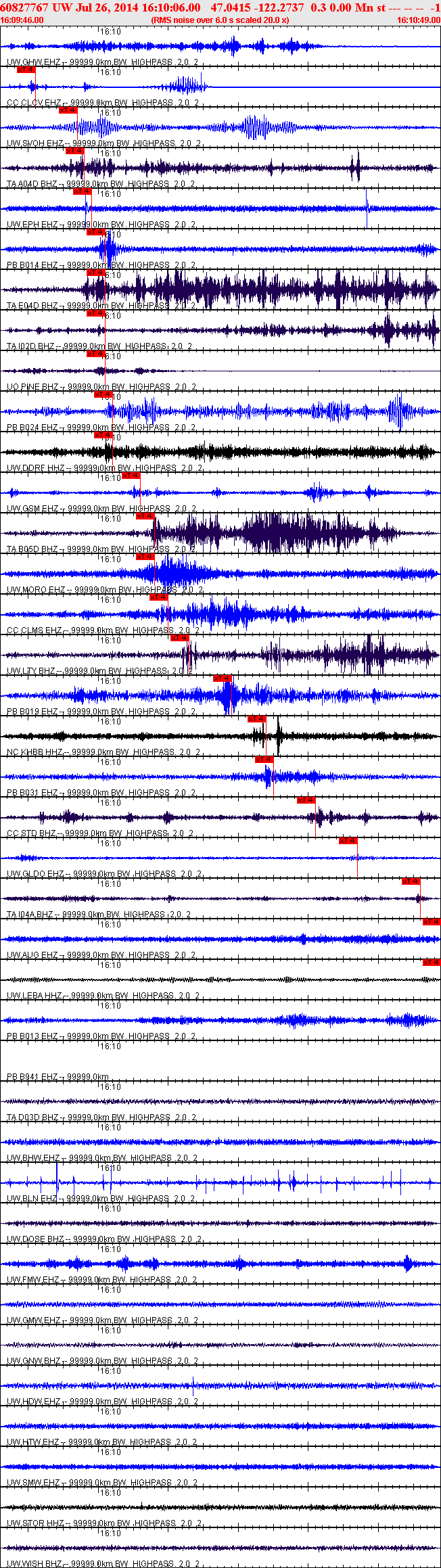Click the UW.BLN.EHZ station label
This screenshot has height=1568, width=441.
[x=32, y=1199]
